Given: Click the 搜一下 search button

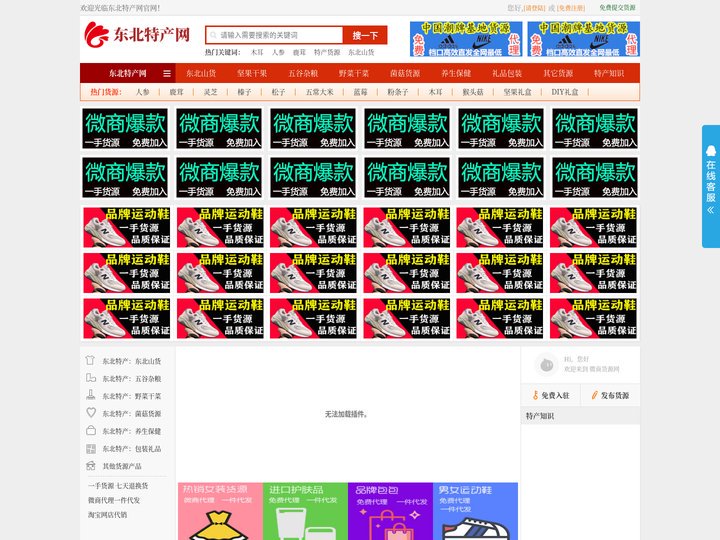Looking at the screenshot, I should coord(365,35).
